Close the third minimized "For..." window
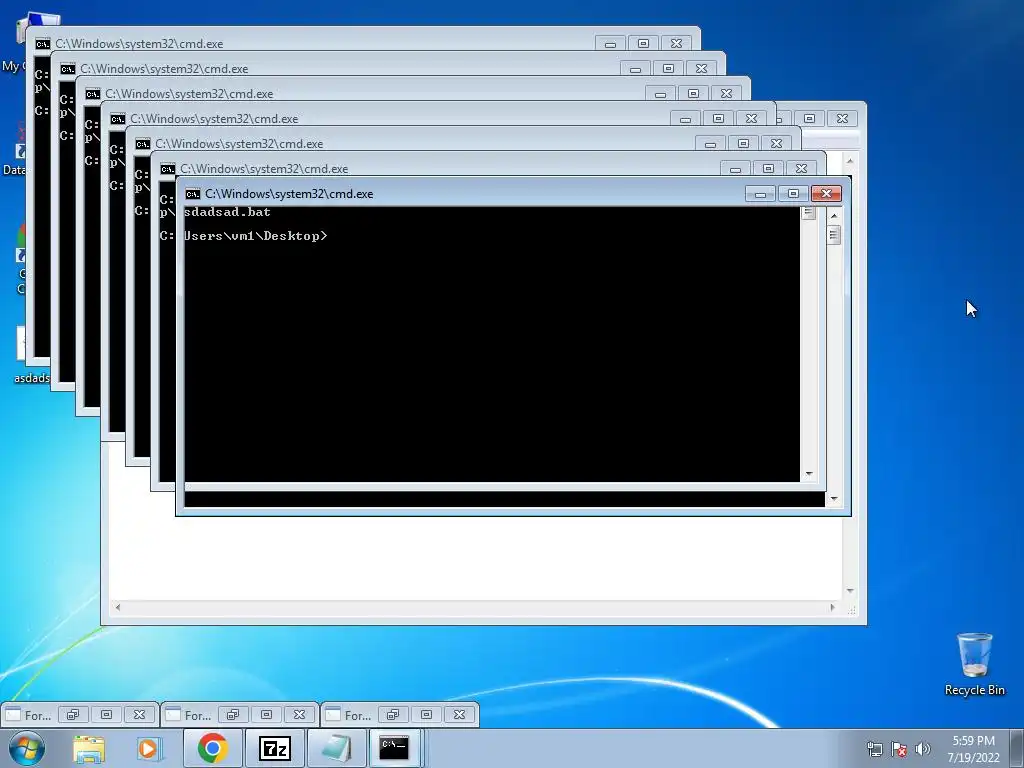1024x768 pixels. coord(459,714)
